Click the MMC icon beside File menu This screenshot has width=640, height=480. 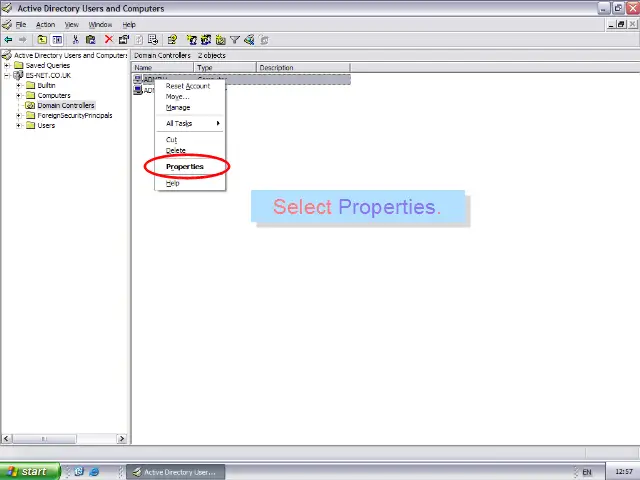pyautogui.click(x=7, y=24)
